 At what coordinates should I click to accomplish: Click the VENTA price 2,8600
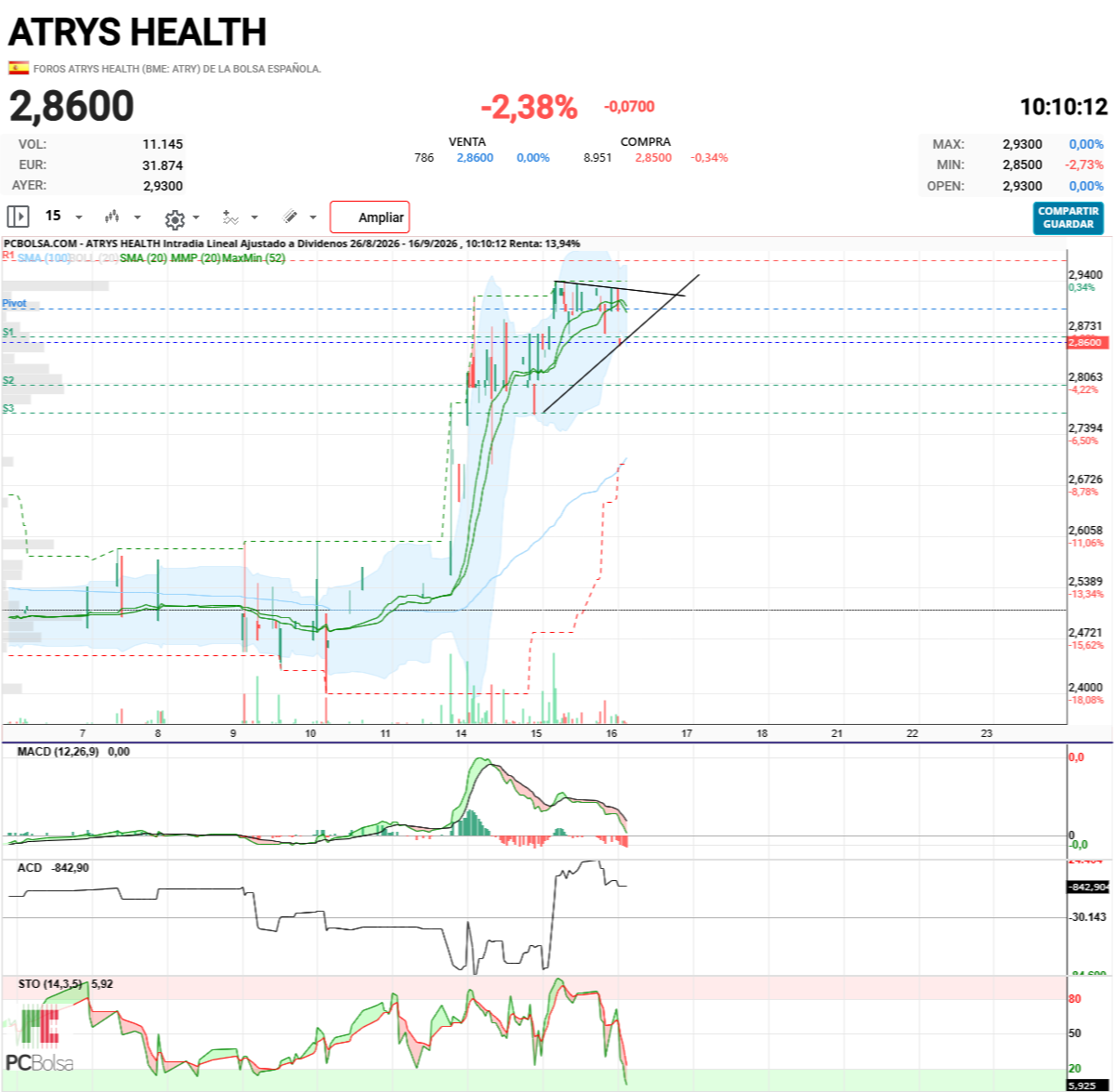coord(475,158)
